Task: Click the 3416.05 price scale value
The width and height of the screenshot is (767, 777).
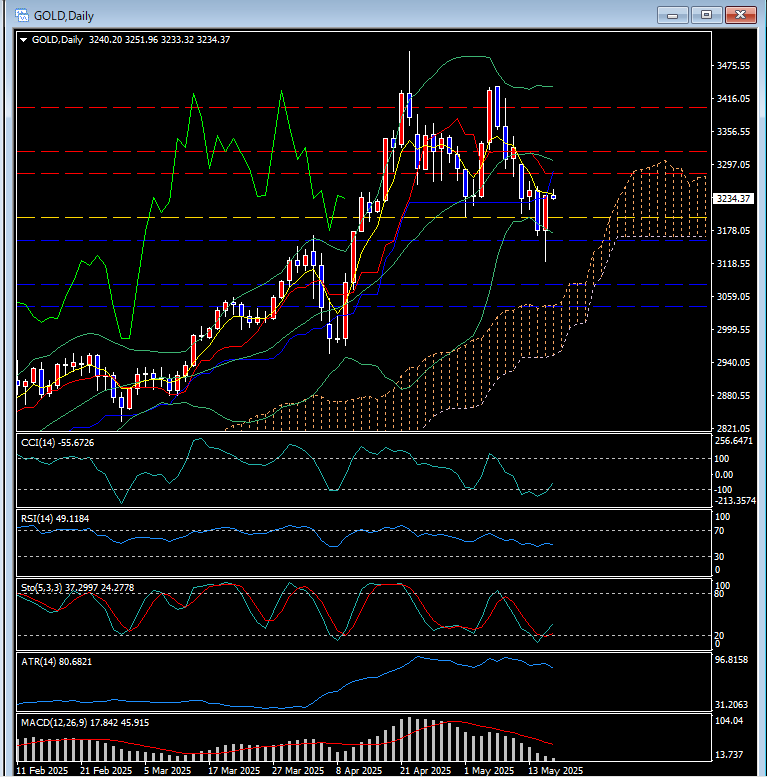Action: (733, 99)
